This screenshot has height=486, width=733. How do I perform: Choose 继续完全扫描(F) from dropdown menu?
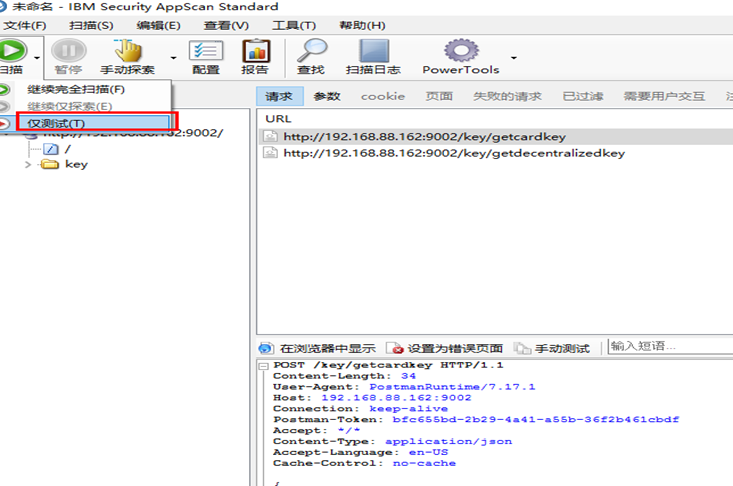76,89
